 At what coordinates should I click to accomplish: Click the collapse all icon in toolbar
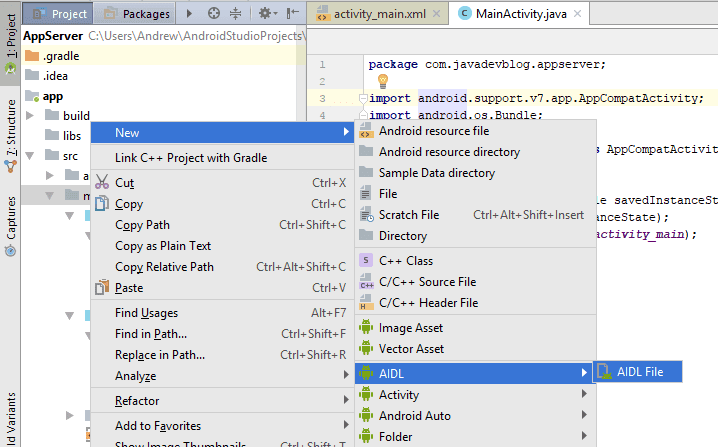click(235, 13)
